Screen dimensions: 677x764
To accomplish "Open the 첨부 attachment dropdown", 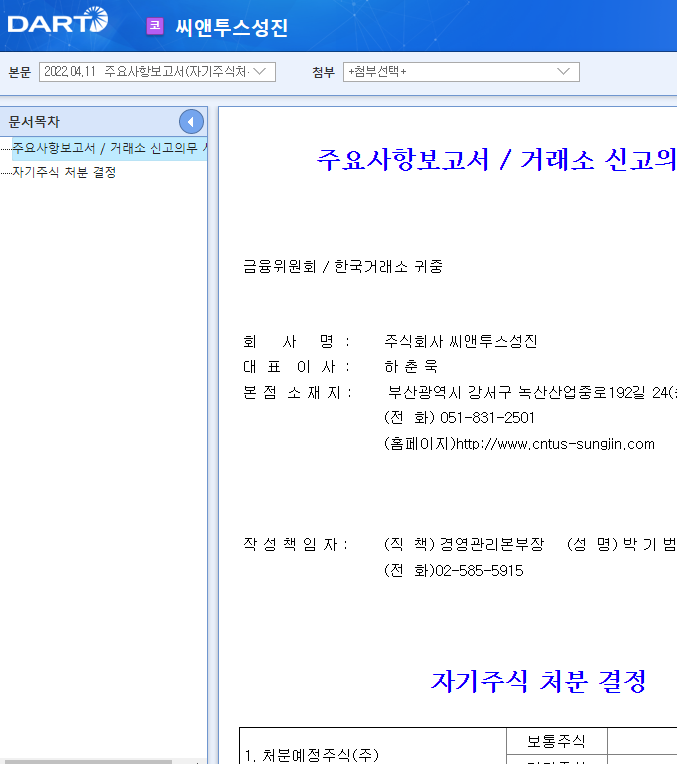I will click(x=461, y=72).
